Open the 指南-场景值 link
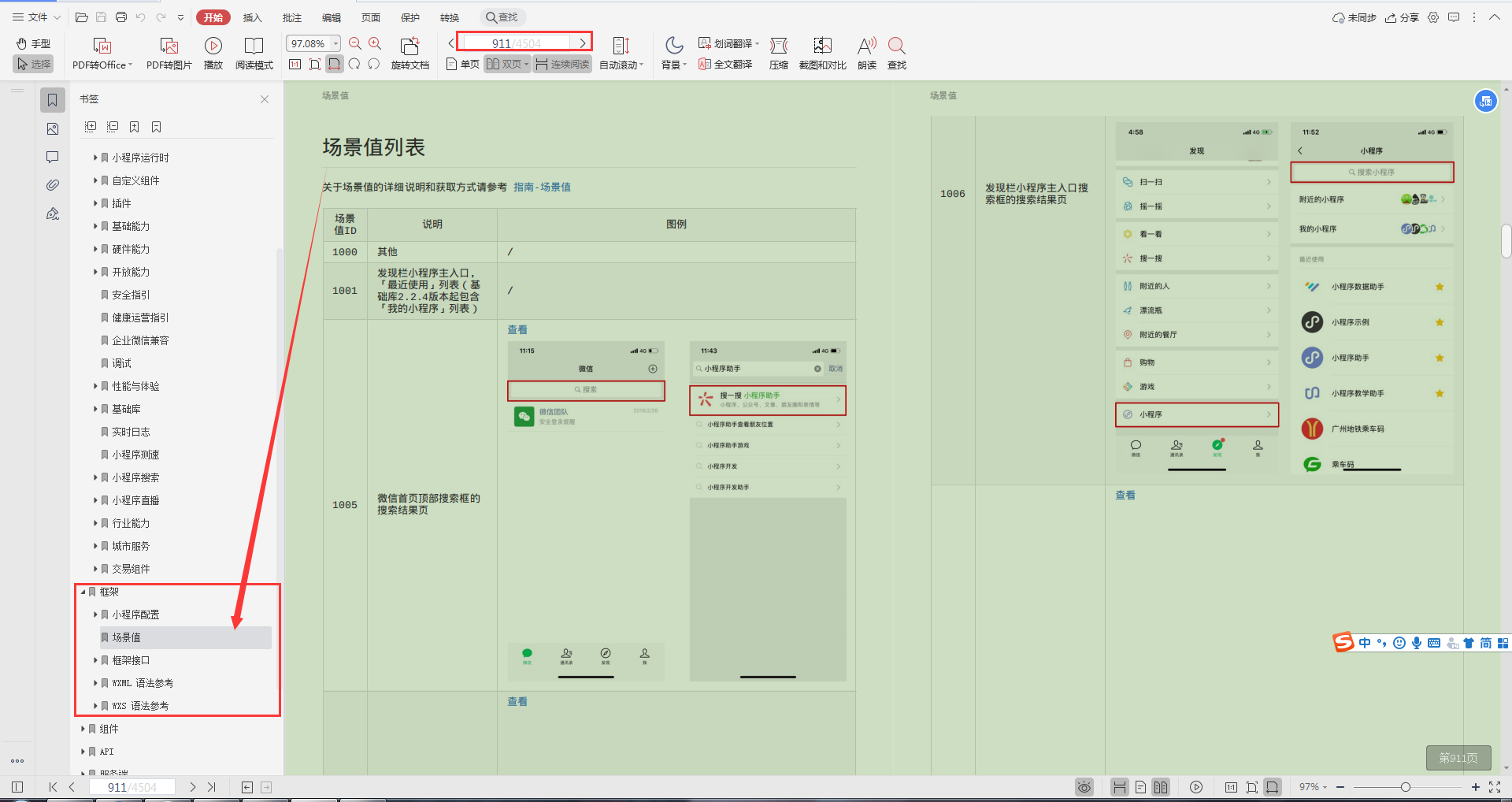1512x802 pixels. click(542, 187)
